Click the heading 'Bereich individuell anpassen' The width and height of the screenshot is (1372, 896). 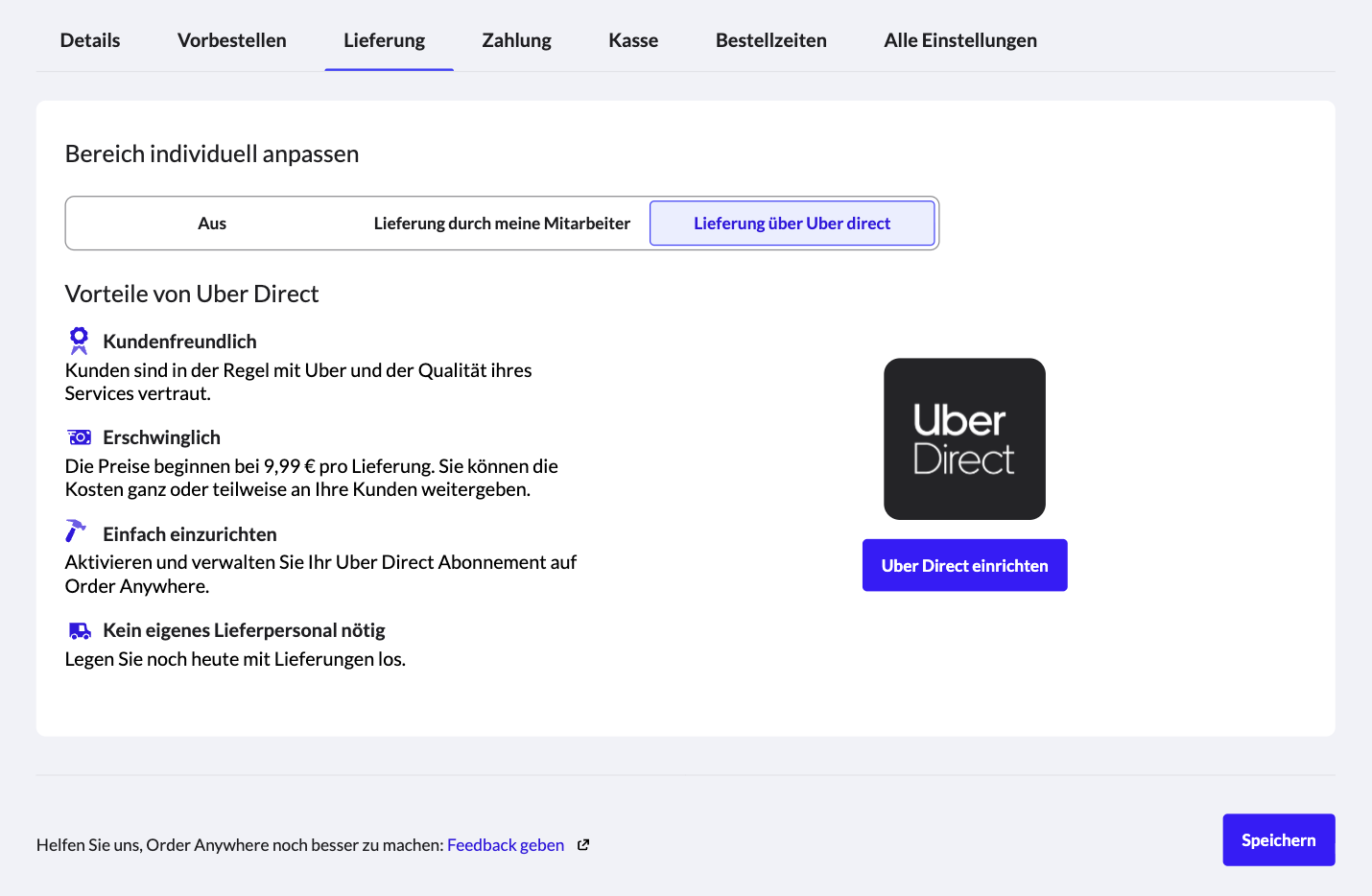pos(212,153)
